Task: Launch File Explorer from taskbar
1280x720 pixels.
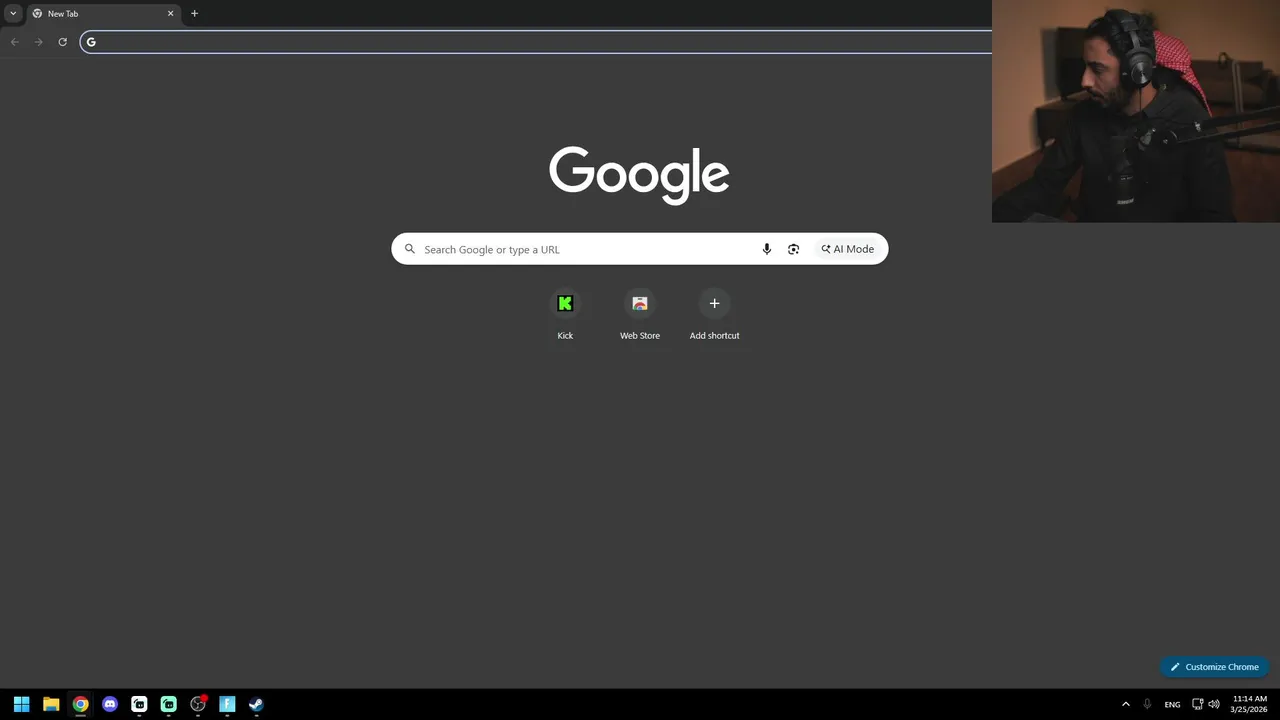Action: pyautogui.click(x=51, y=704)
